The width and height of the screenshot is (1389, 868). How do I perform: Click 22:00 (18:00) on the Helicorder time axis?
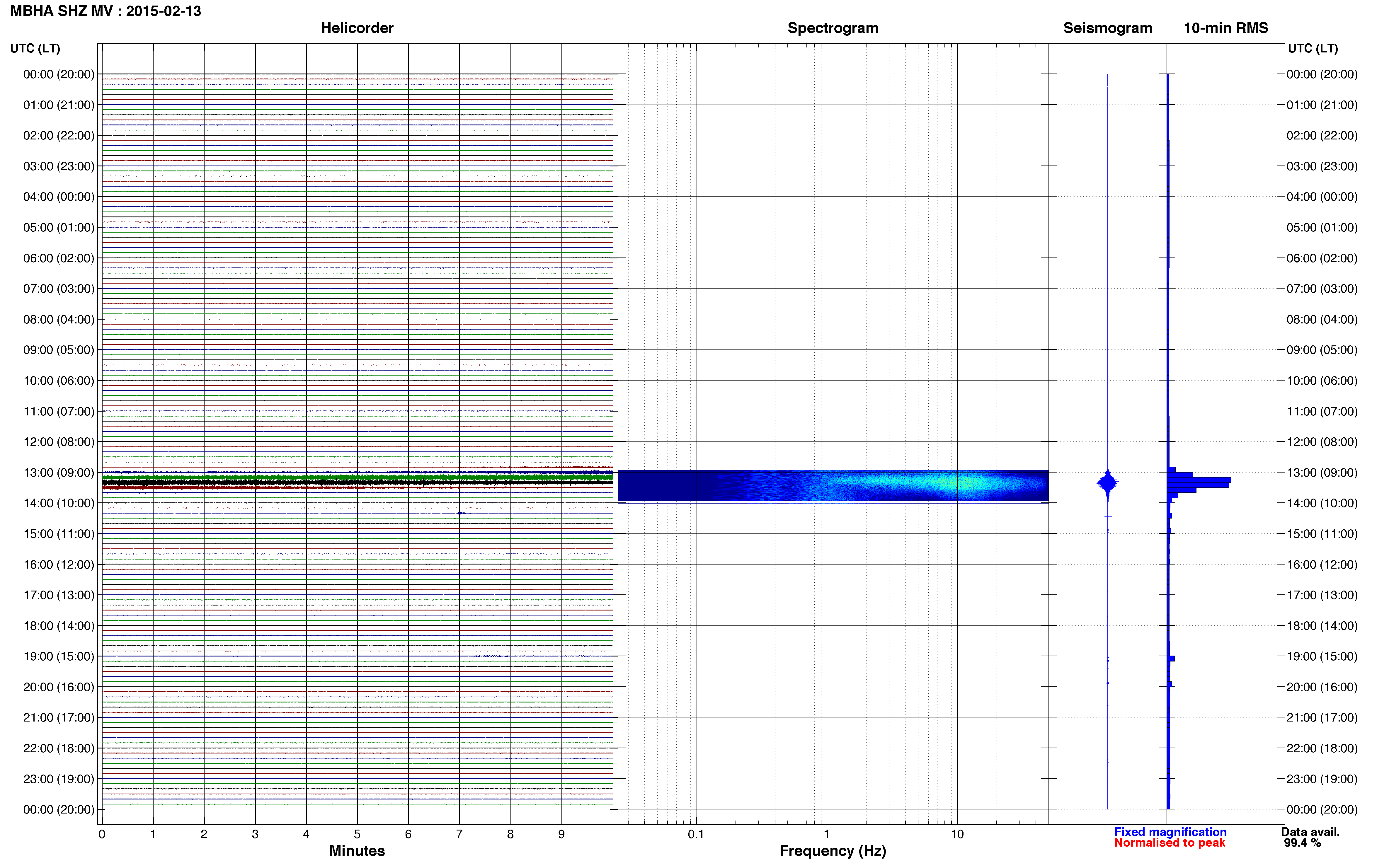59,748
